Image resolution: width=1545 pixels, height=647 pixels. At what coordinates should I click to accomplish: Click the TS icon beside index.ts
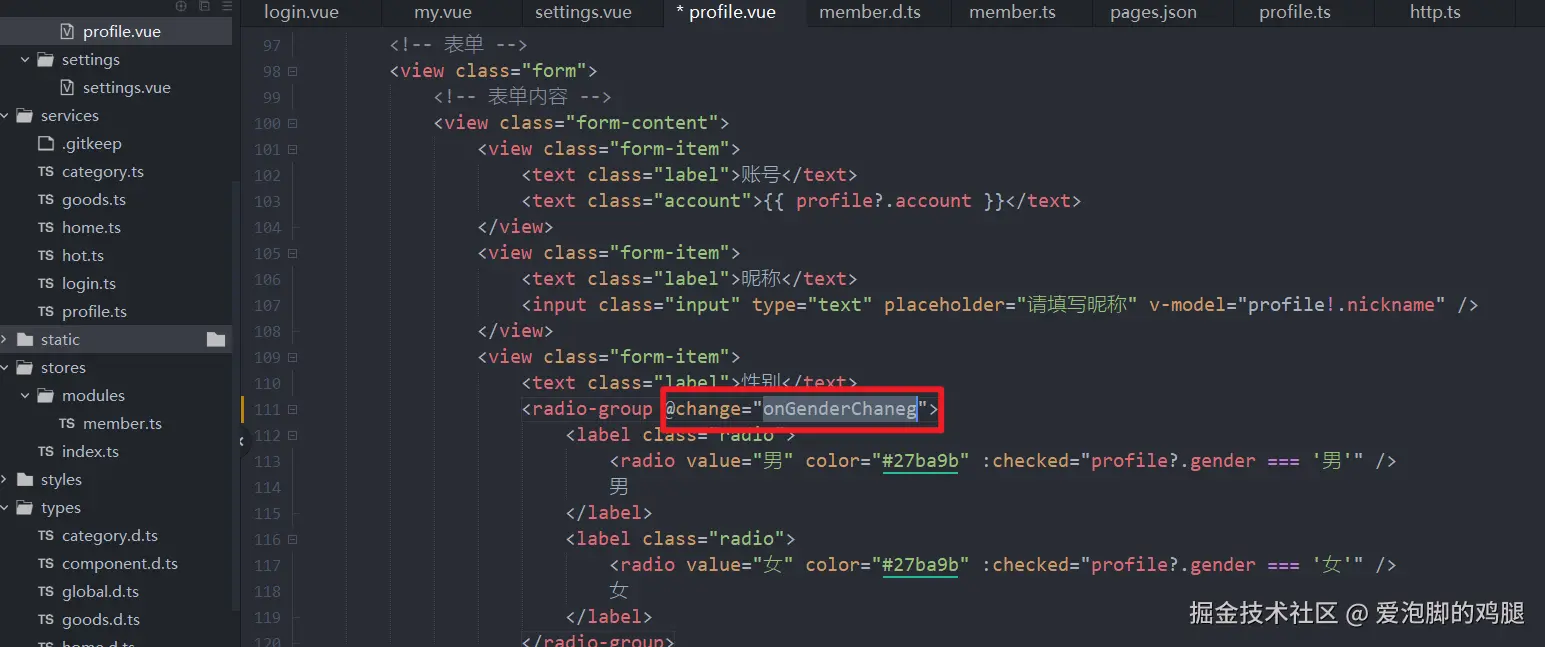click(46, 452)
